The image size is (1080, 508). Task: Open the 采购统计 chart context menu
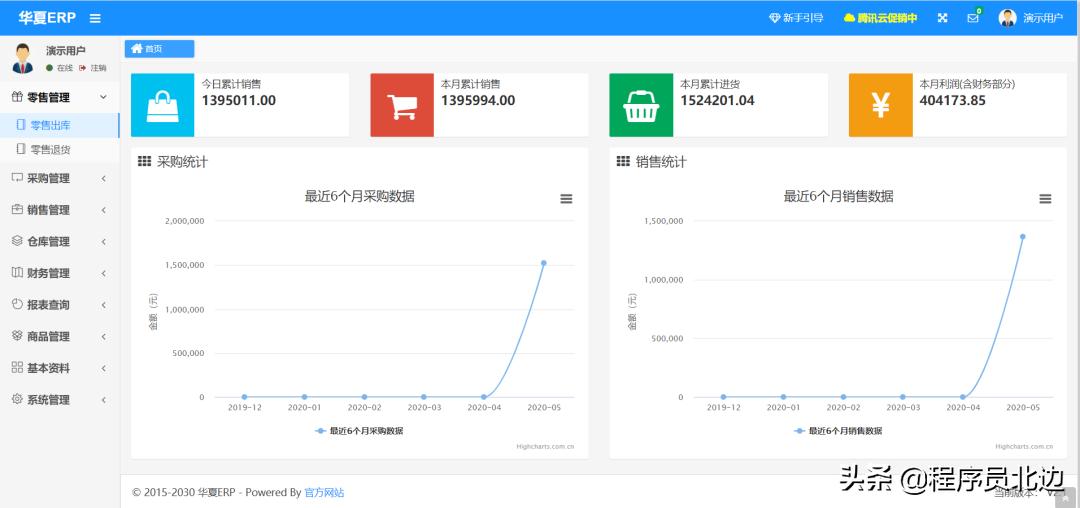tap(566, 199)
